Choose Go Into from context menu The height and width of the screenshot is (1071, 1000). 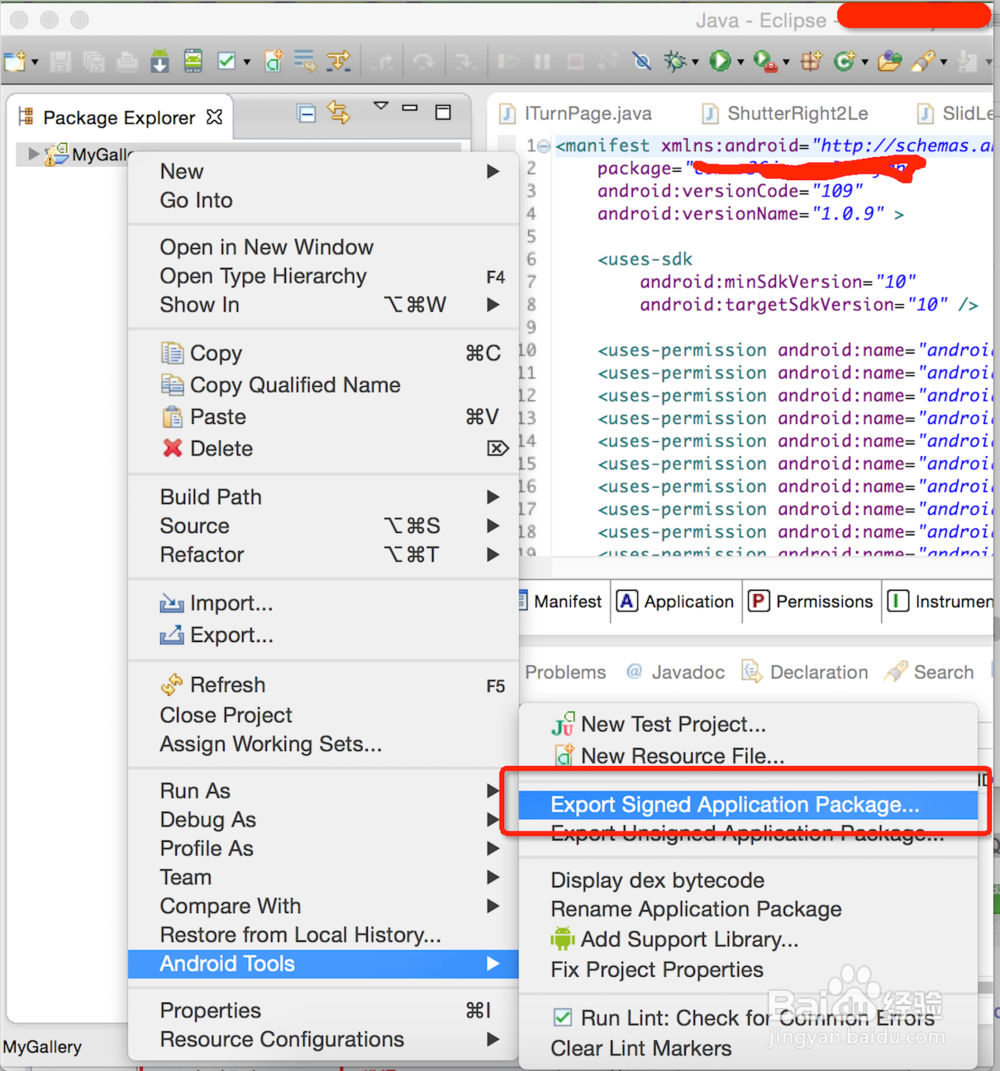(323, 200)
